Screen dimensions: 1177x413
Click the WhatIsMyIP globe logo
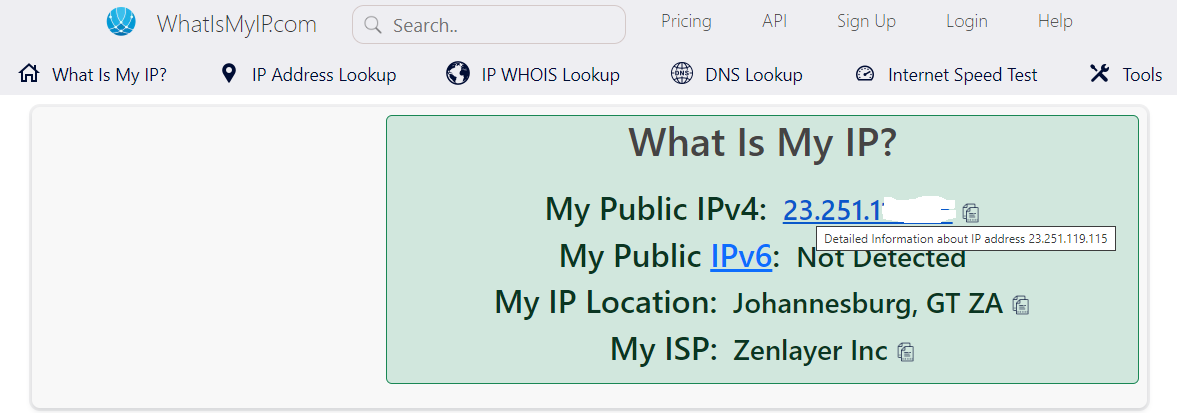click(x=121, y=23)
